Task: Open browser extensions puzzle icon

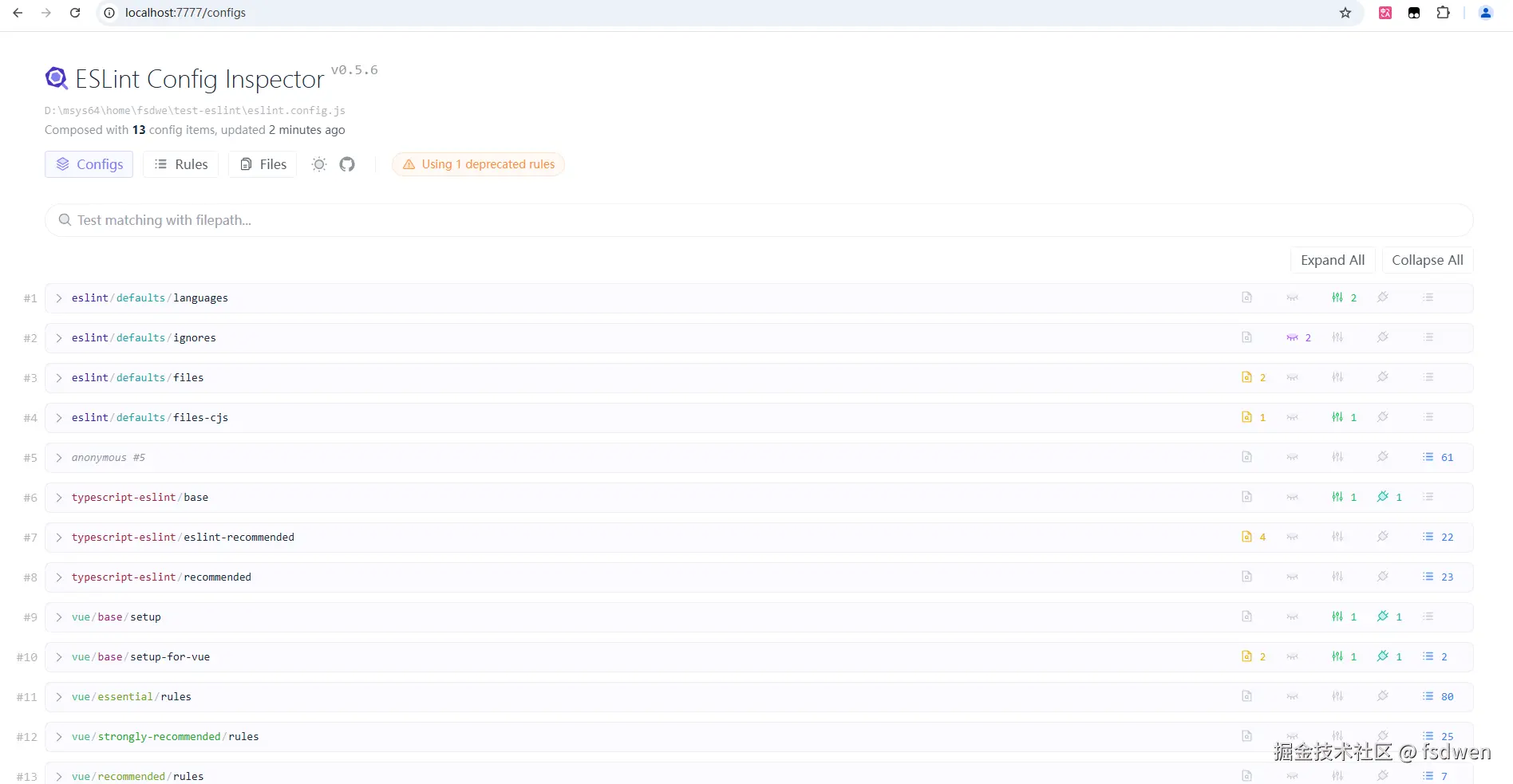Action: click(1443, 13)
